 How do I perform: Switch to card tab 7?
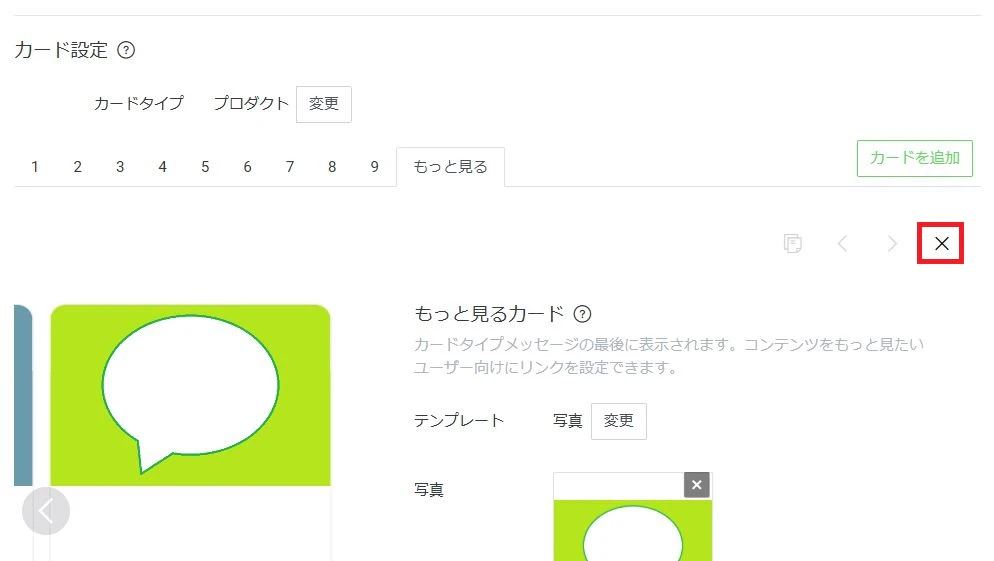(x=290, y=167)
